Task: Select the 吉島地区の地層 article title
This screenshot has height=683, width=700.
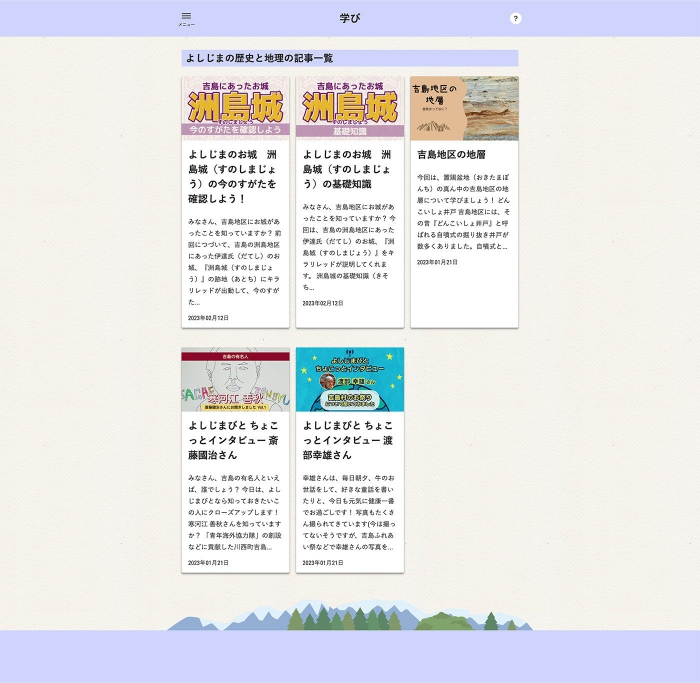Action: click(x=451, y=155)
